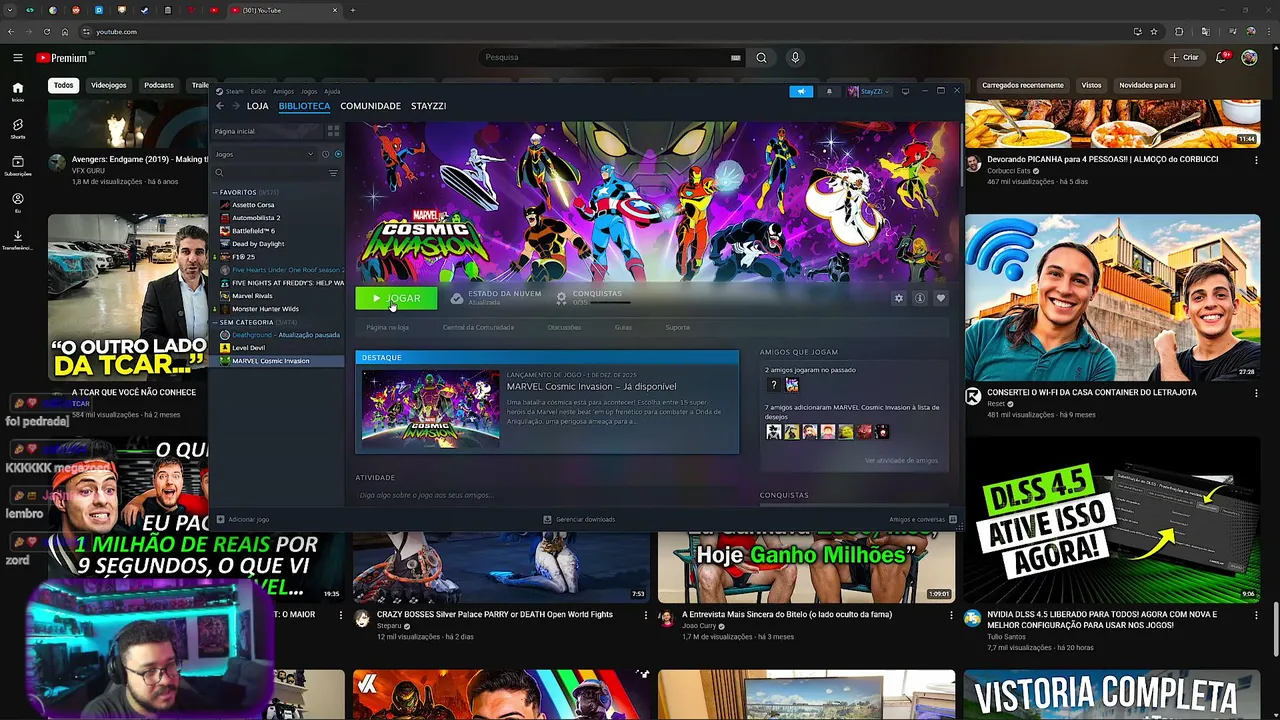Click YouTube voice search microphone
Viewport: 1280px width, 720px height.
pyautogui.click(x=795, y=58)
